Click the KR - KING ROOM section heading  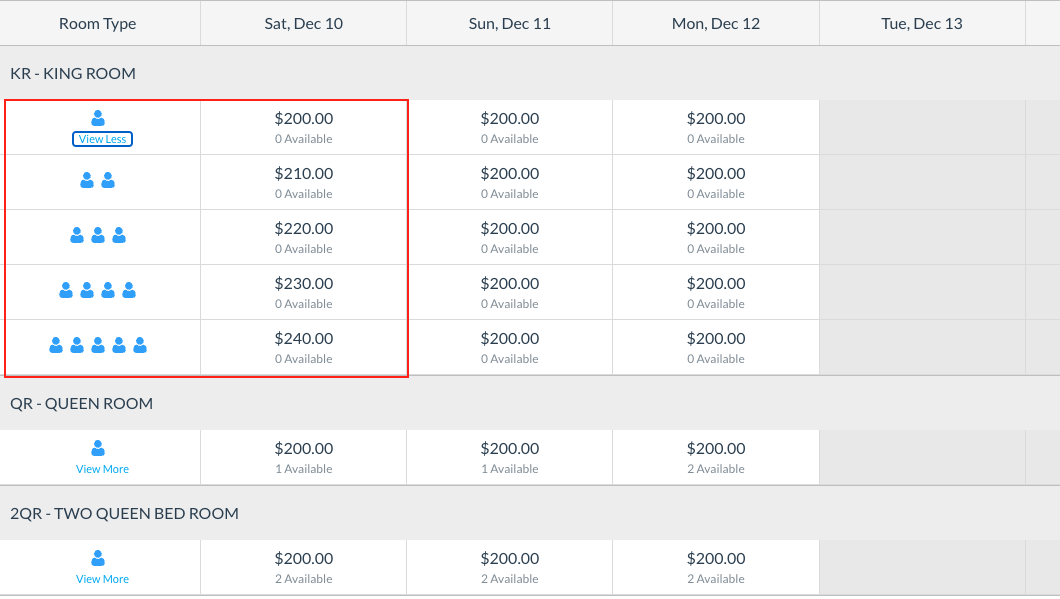pos(73,74)
